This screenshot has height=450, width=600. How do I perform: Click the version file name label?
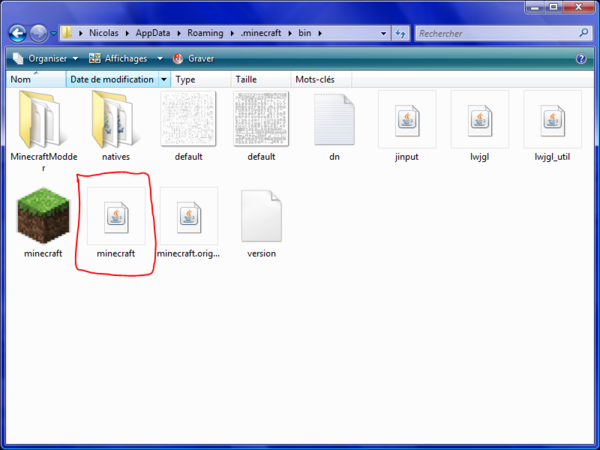pyautogui.click(x=261, y=253)
